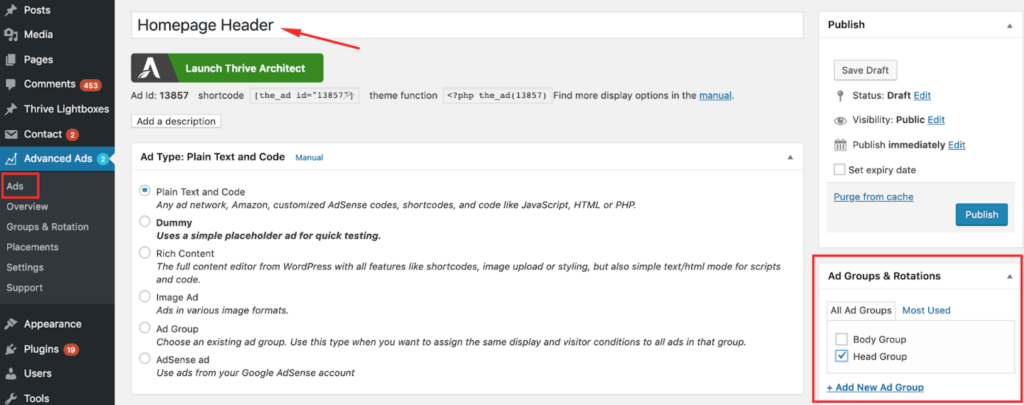
Task: Check the Body Group checkbox
Action: (842, 340)
